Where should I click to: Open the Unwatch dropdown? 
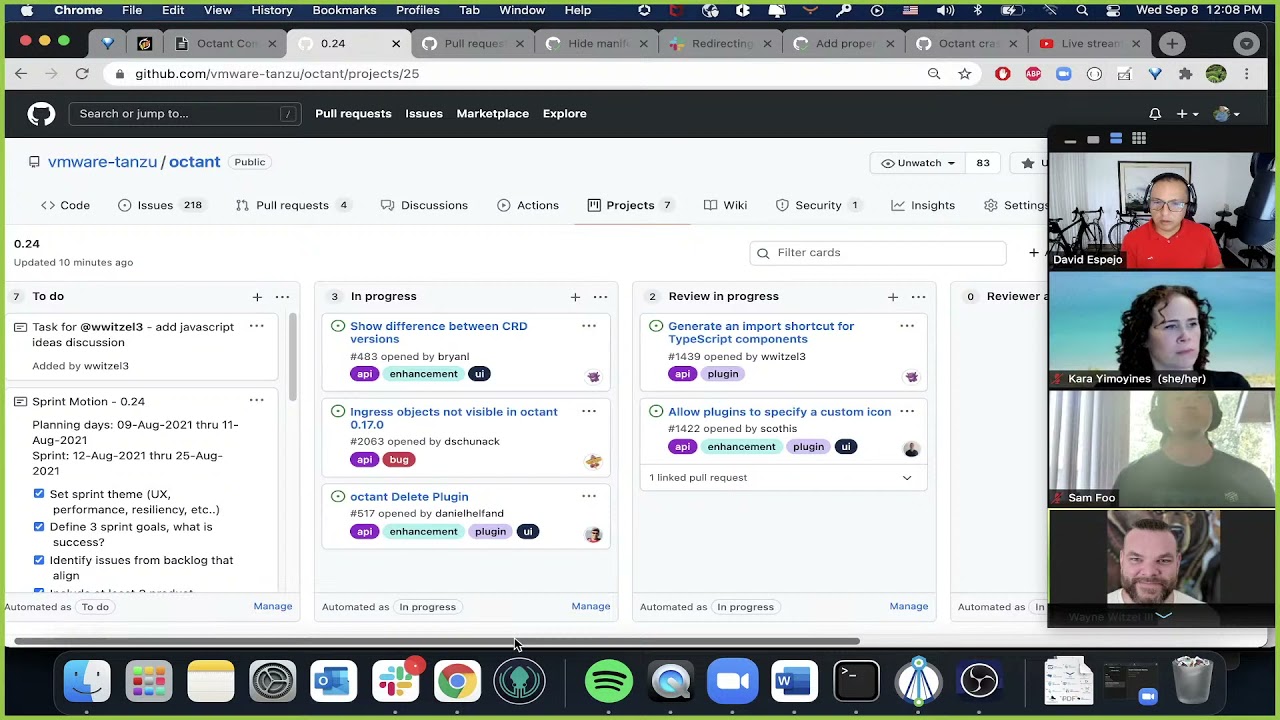918,163
